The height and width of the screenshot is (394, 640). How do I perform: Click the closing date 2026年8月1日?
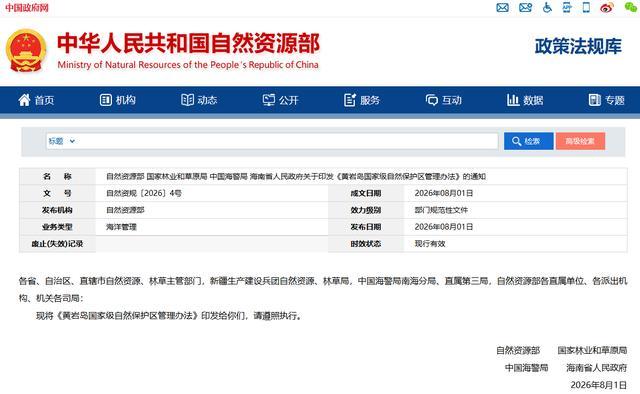(598, 385)
